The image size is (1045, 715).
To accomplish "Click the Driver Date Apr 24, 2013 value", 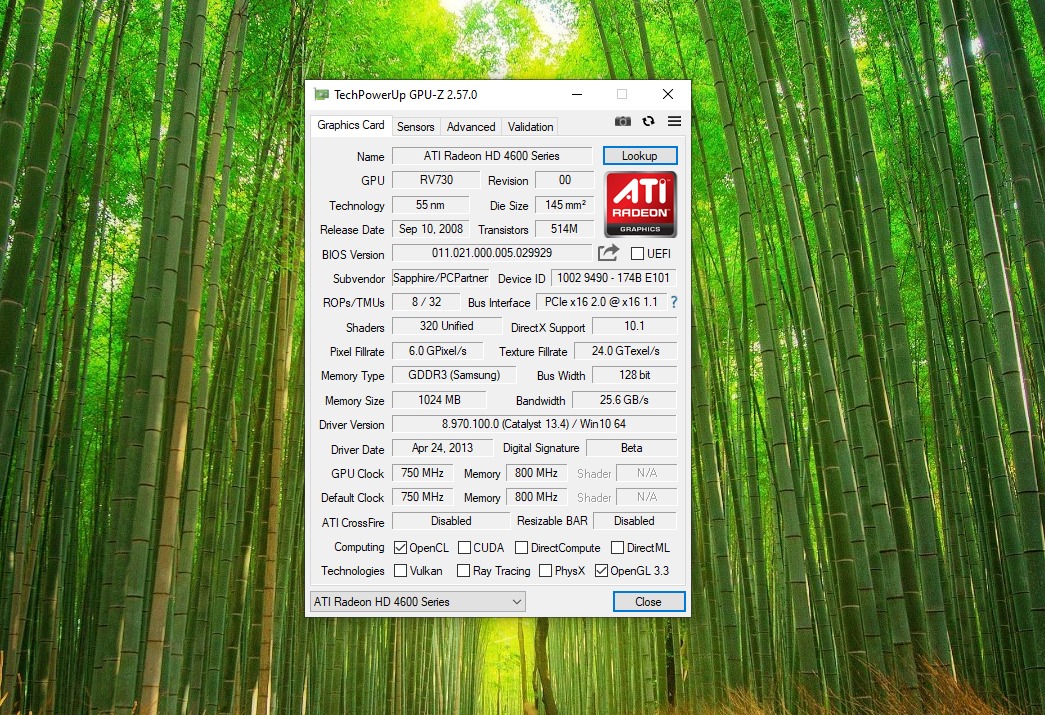I will pyautogui.click(x=442, y=448).
